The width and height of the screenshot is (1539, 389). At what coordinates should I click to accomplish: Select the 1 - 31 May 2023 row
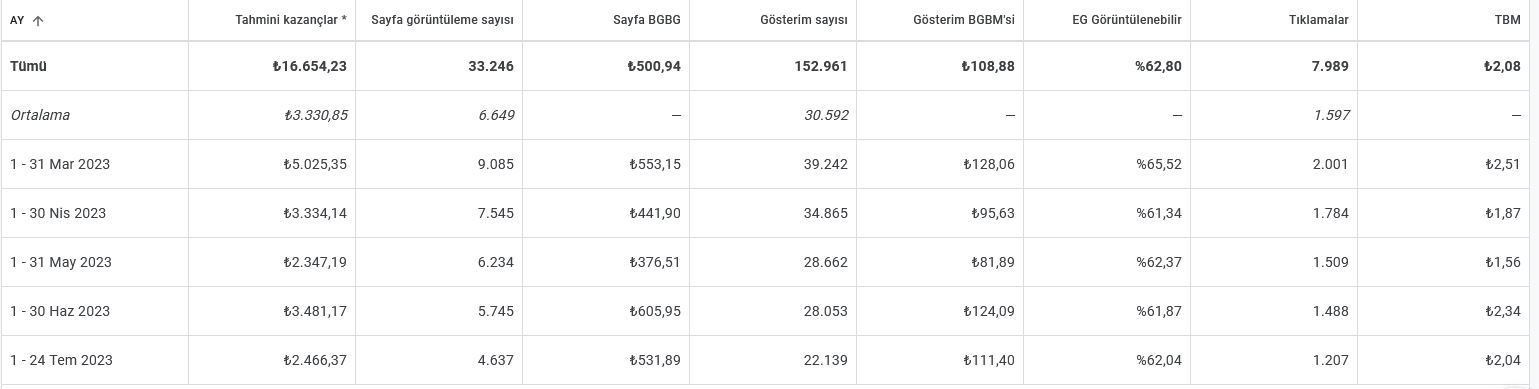click(769, 262)
